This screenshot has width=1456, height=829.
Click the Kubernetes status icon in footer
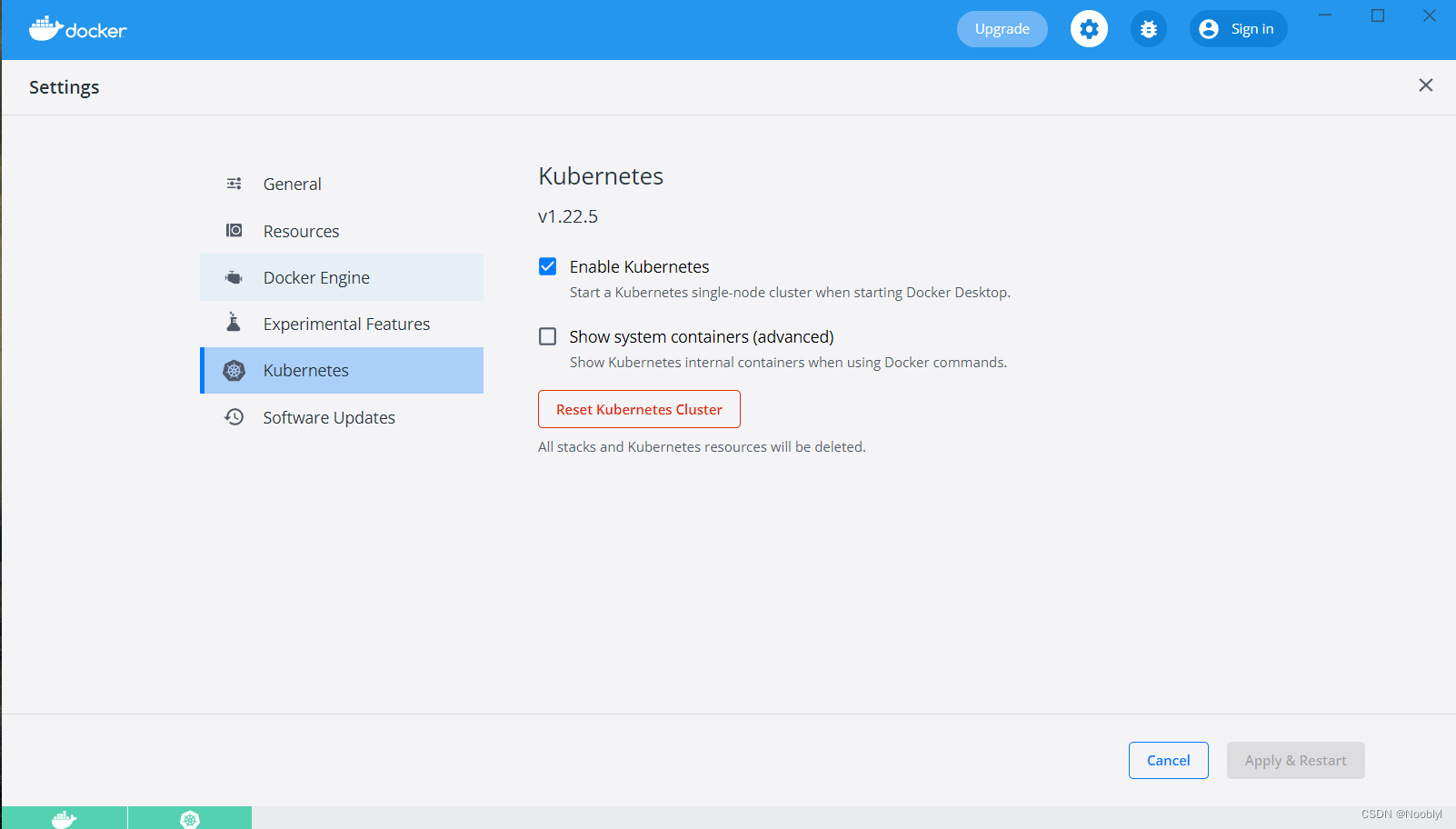point(190,819)
